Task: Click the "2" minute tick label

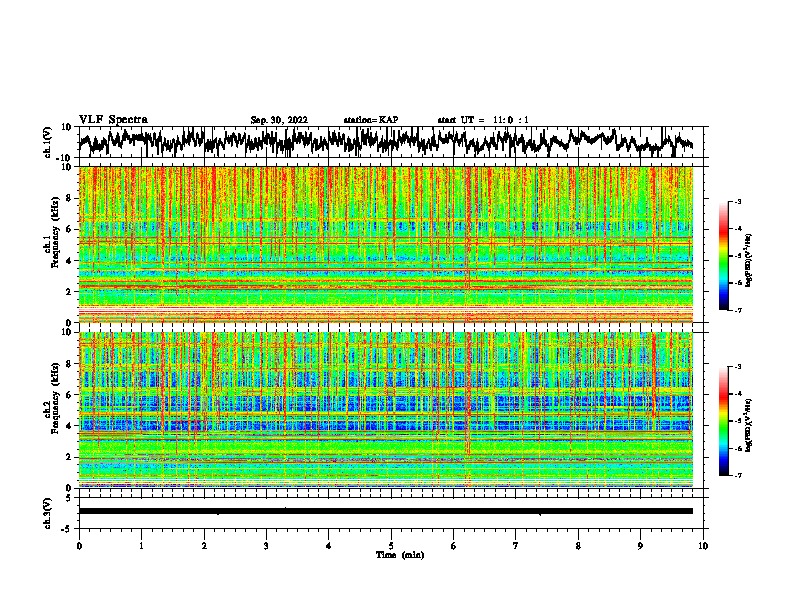Action: [x=204, y=546]
